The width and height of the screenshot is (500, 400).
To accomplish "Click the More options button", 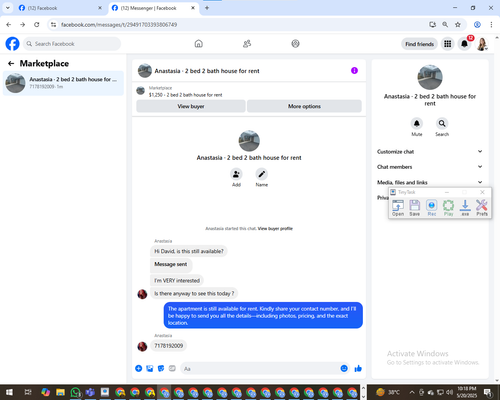I will click(304, 106).
